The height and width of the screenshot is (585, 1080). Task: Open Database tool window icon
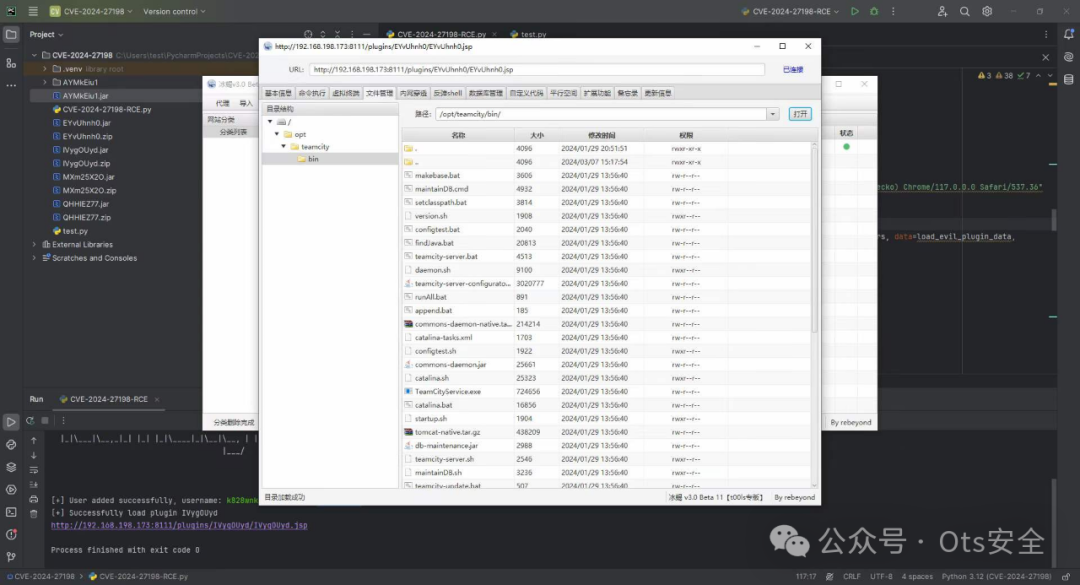[x=1068, y=80]
